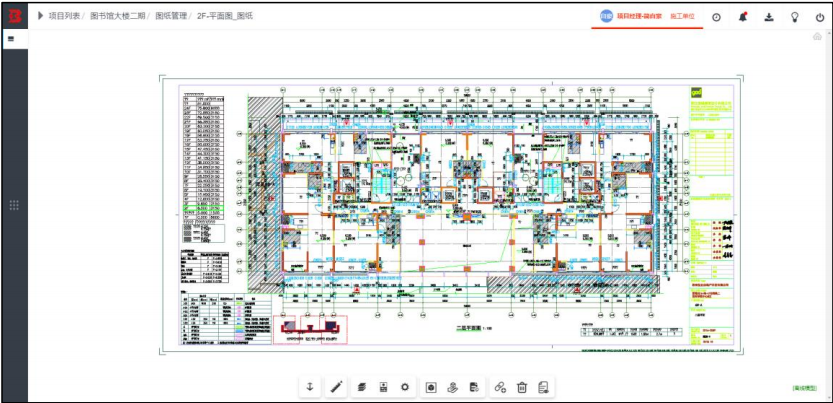Click the red app logo
The height and width of the screenshot is (403, 833).
14,16
